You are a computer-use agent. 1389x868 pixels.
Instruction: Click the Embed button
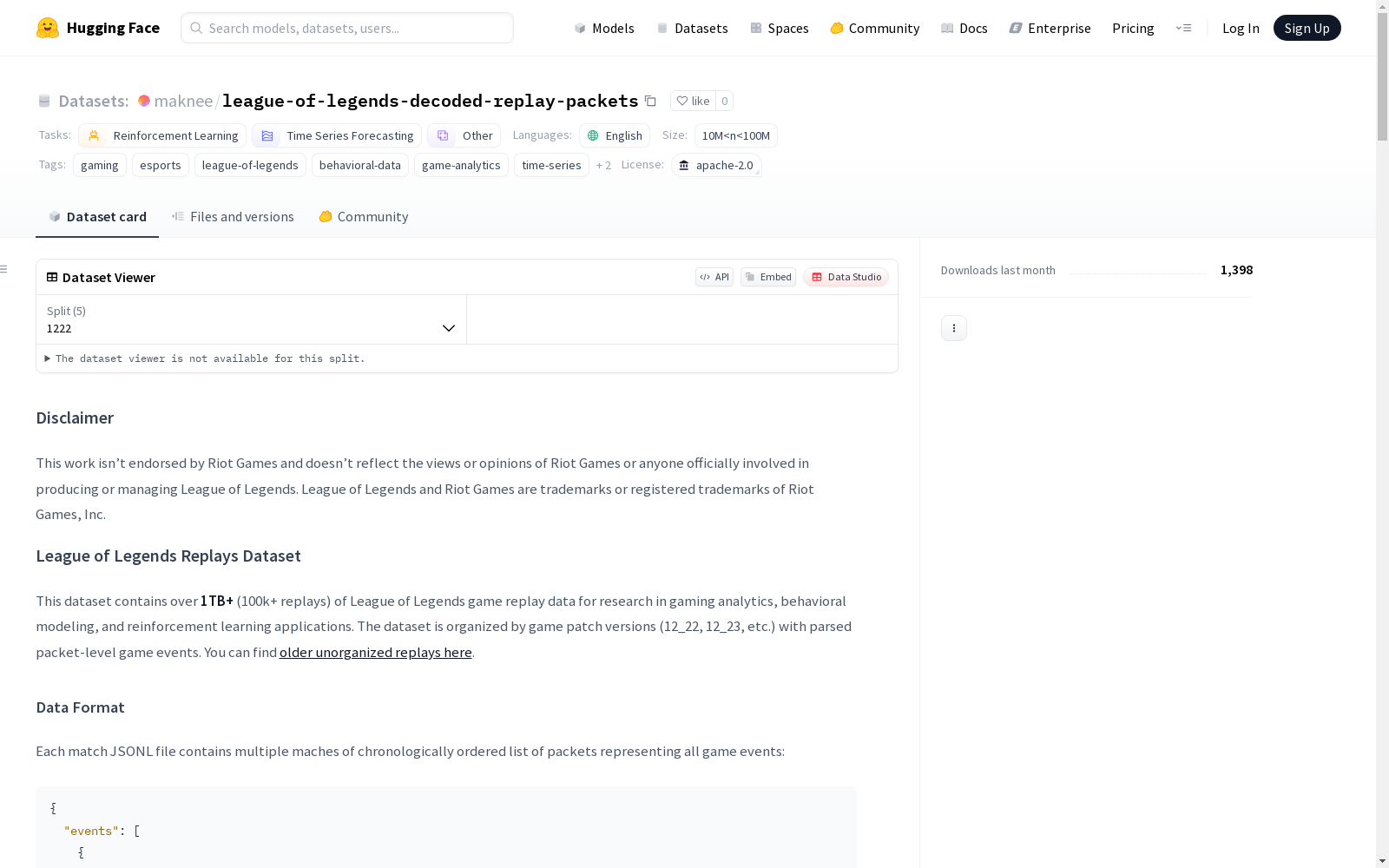pyautogui.click(x=768, y=277)
